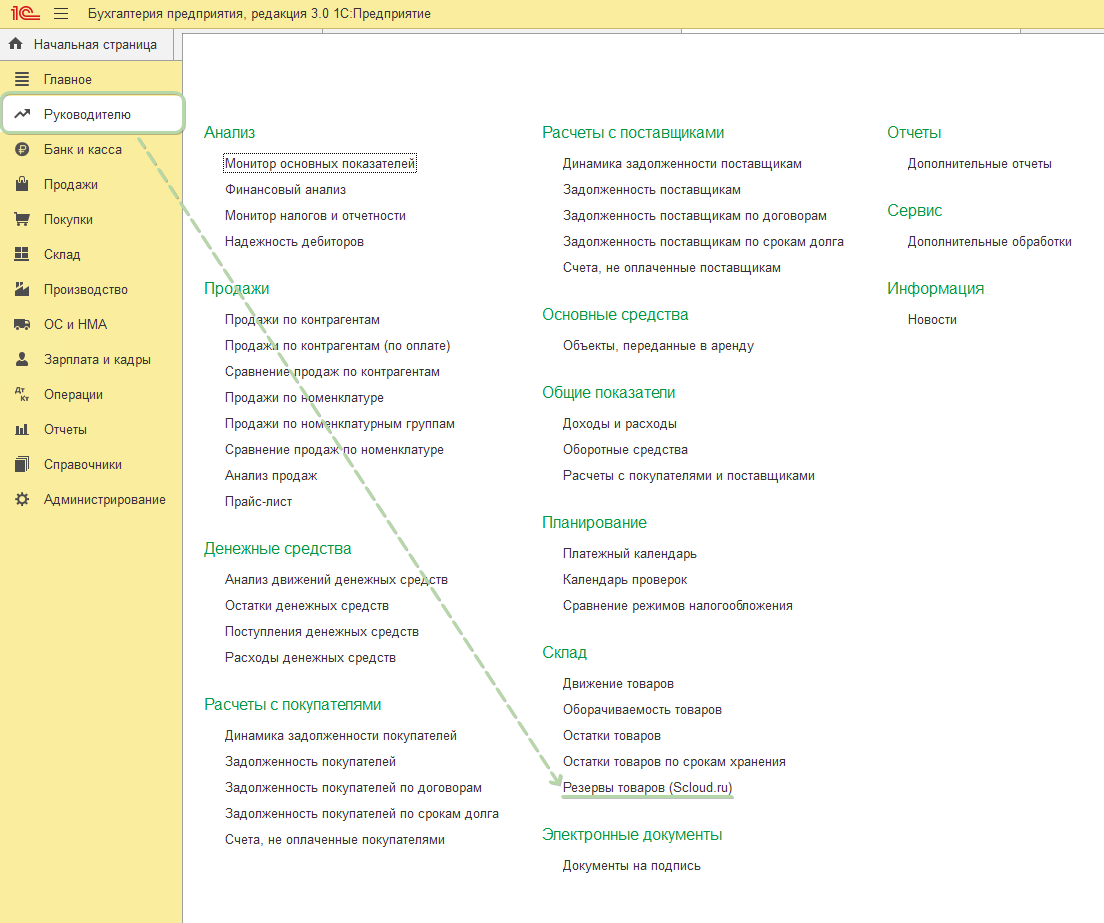This screenshot has height=923, width=1104.
Task: Click the Отчеты bar chart icon
Action: pyautogui.click(x=23, y=429)
